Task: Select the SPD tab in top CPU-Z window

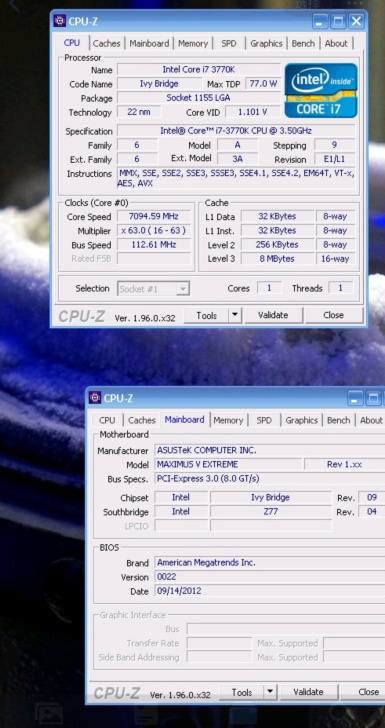Action: (228, 44)
